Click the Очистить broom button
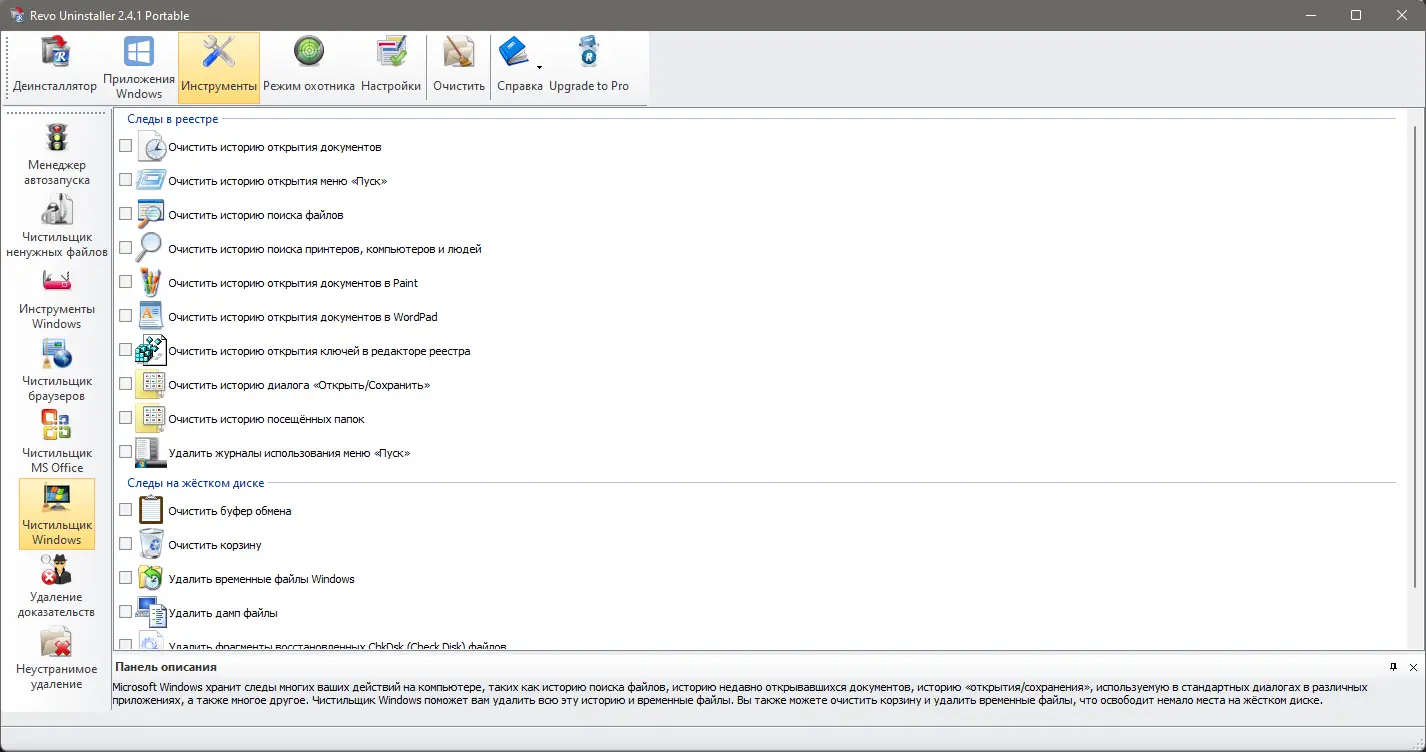 pyautogui.click(x=459, y=67)
